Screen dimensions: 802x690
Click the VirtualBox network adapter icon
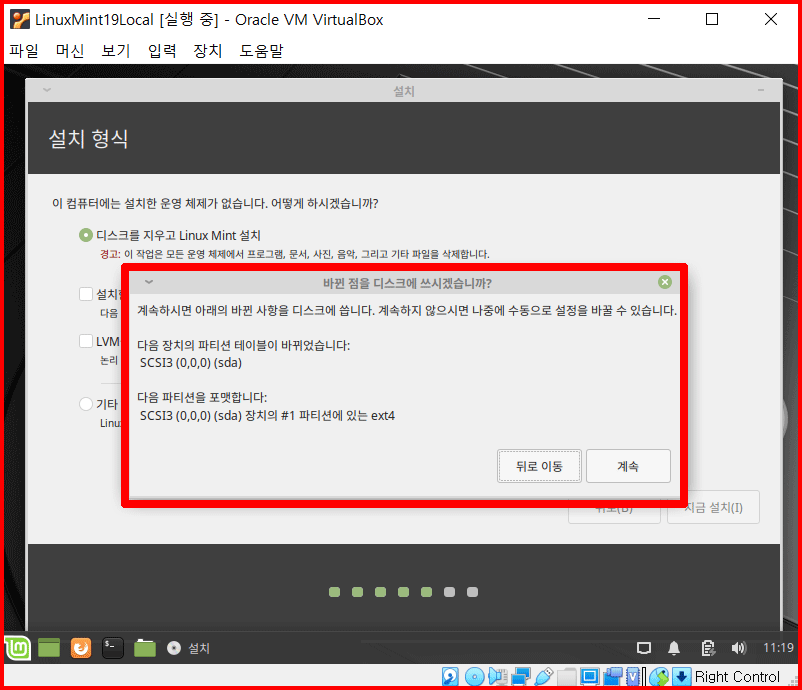click(x=520, y=677)
